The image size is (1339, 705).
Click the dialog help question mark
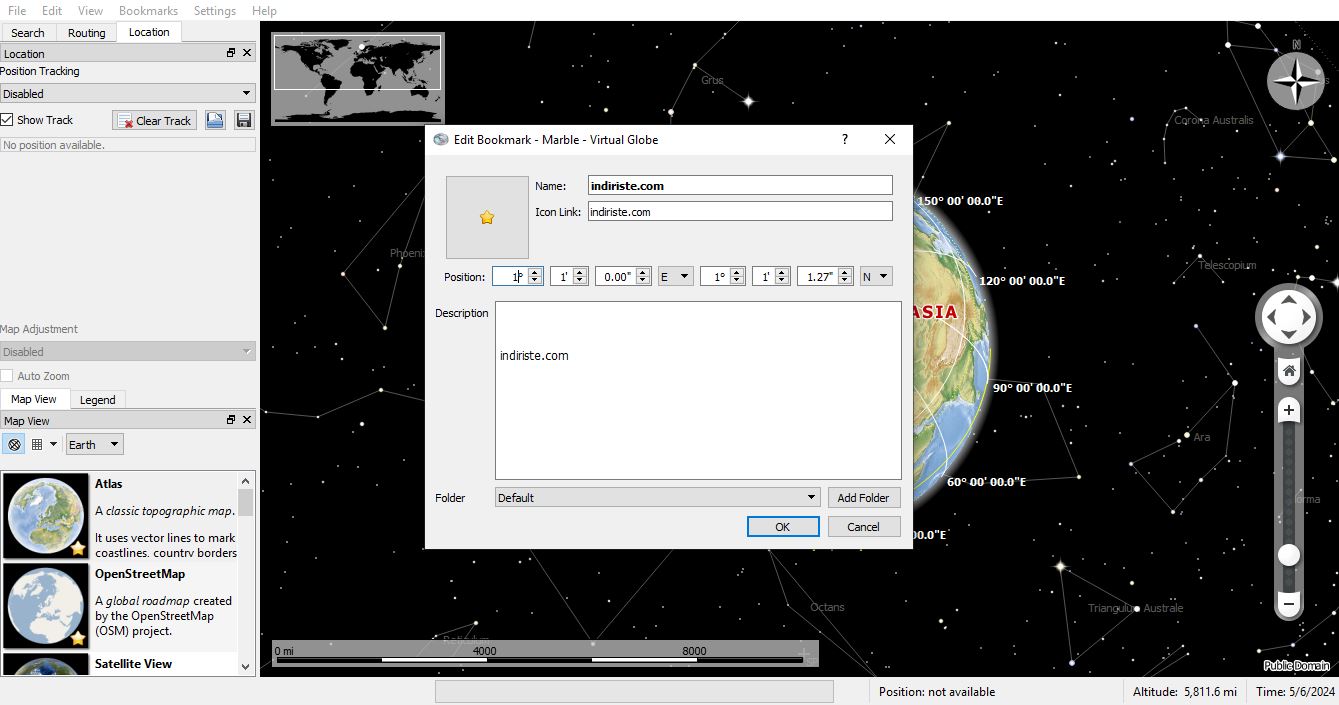(x=845, y=140)
